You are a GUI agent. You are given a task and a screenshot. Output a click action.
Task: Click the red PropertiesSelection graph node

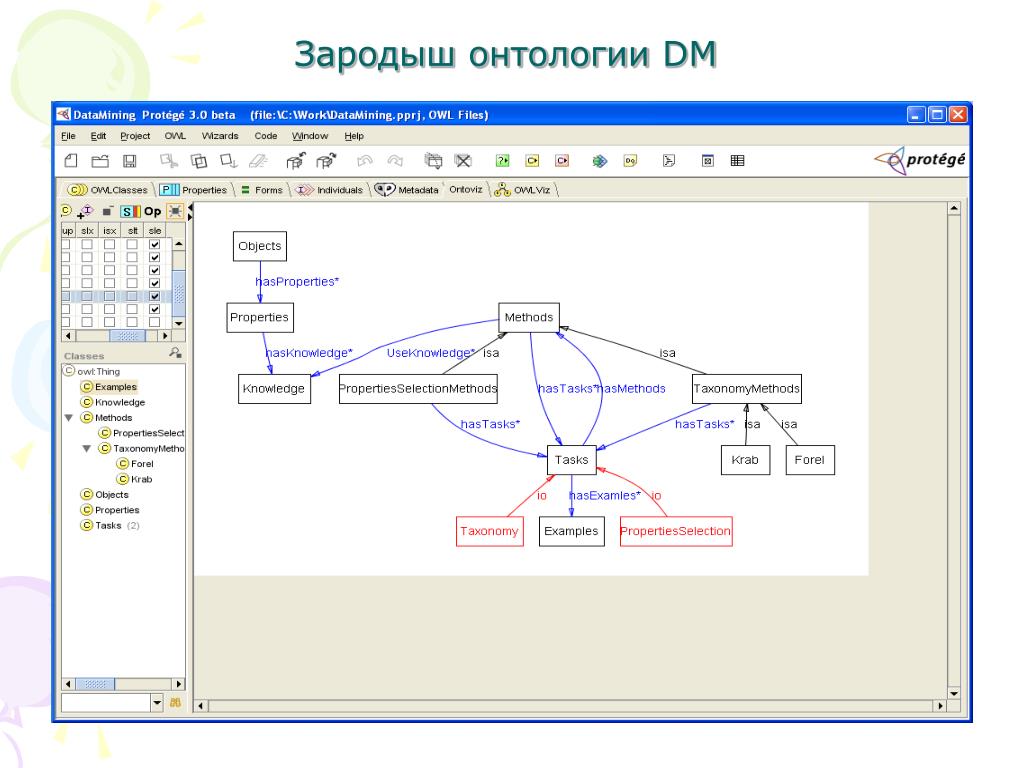(x=675, y=531)
